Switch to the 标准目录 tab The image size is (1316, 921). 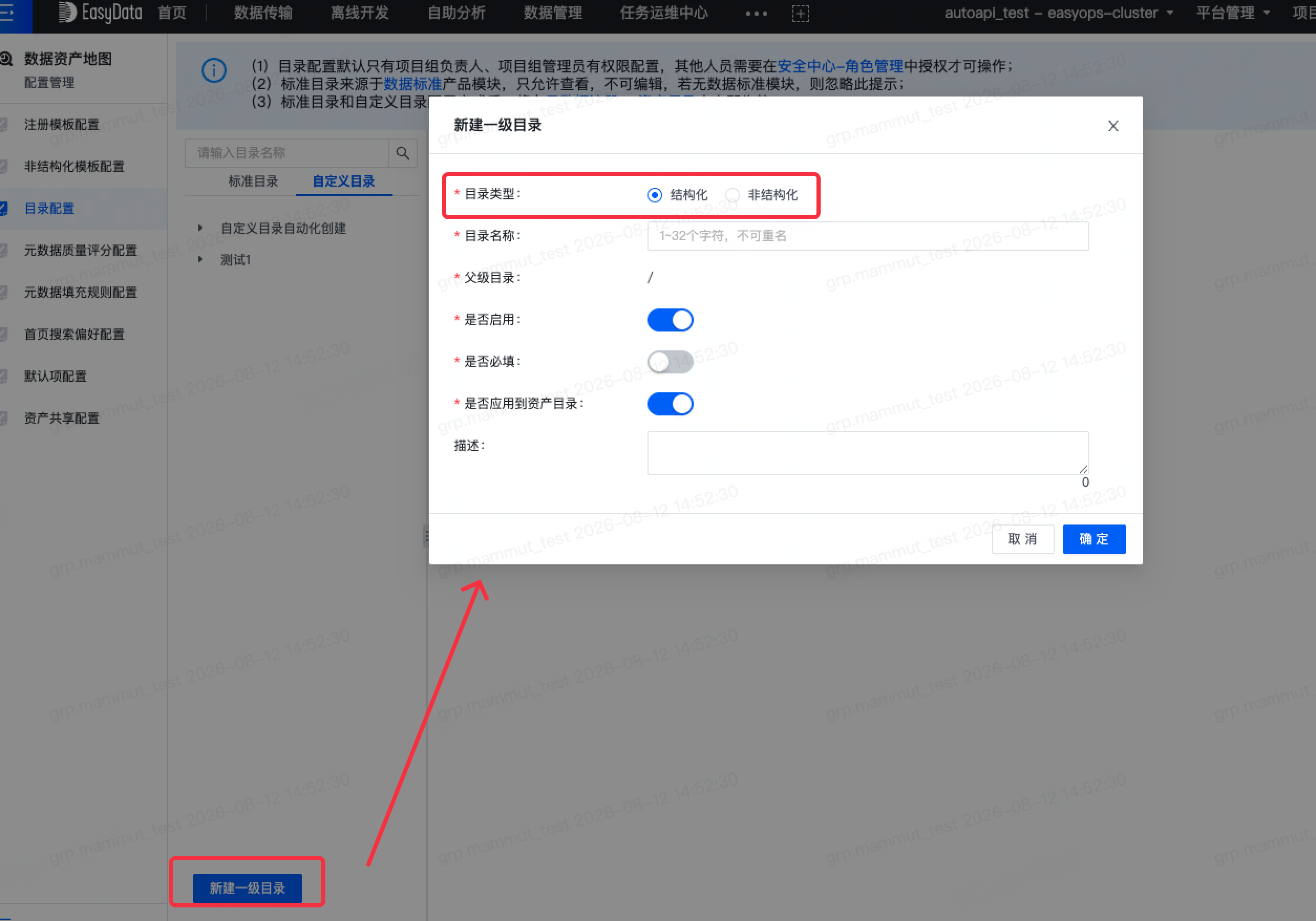(253, 181)
